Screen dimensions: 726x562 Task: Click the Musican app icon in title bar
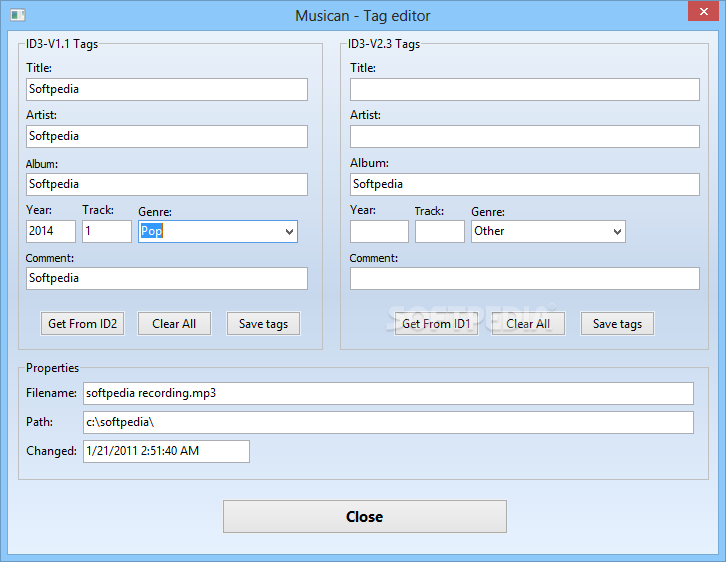[18, 15]
